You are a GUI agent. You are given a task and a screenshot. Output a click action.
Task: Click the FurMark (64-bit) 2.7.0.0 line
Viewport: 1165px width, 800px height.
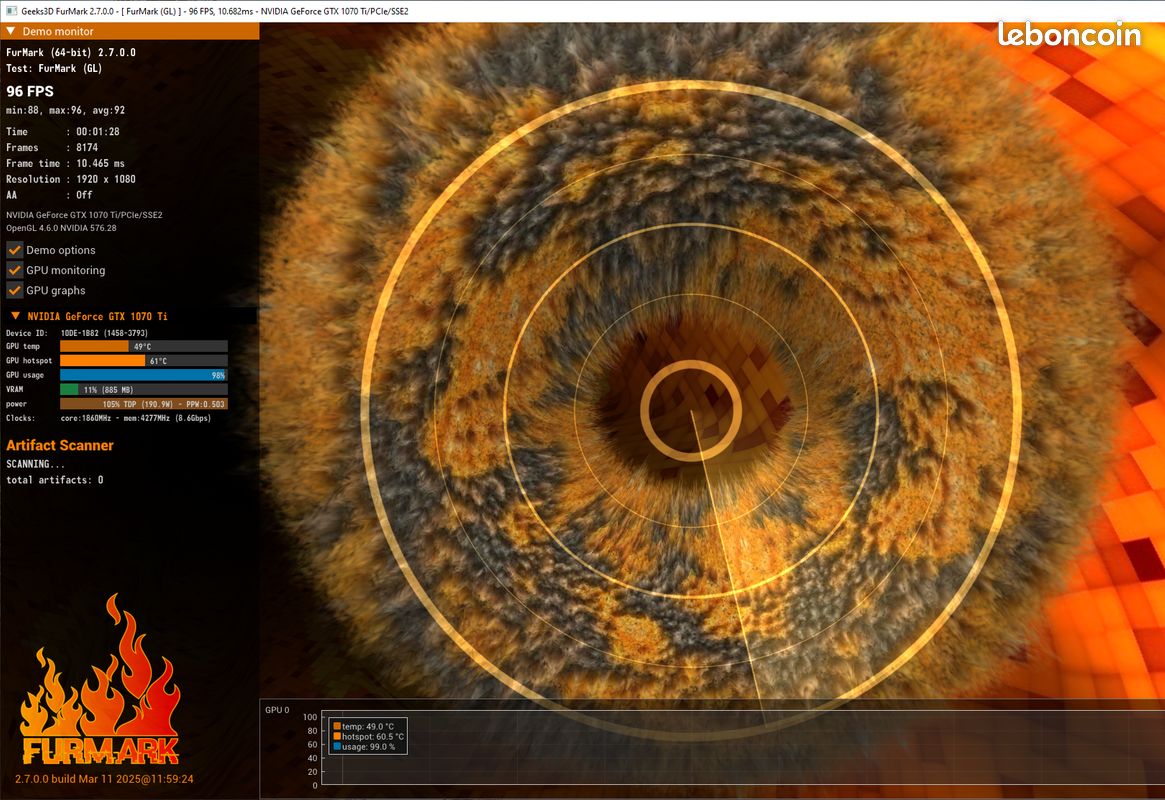click(x=71, y=52)
